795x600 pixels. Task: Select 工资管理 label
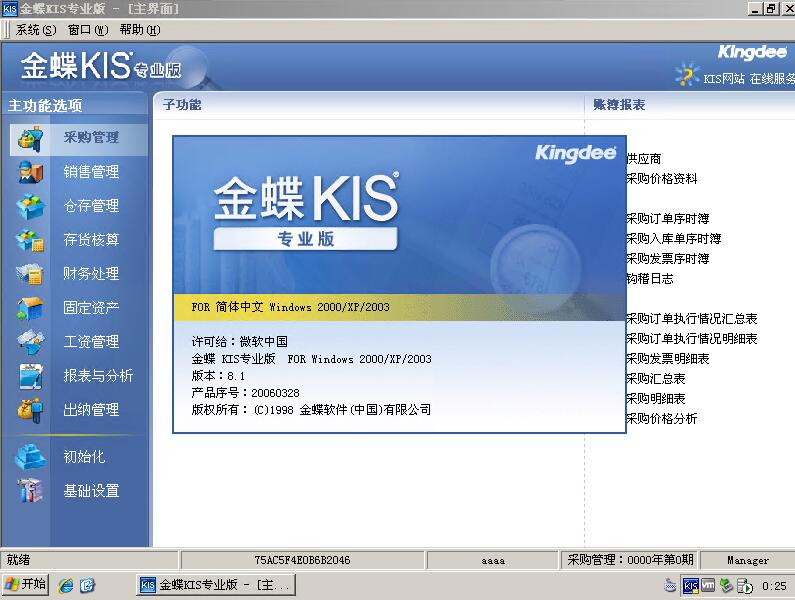[x=91, y=341]
